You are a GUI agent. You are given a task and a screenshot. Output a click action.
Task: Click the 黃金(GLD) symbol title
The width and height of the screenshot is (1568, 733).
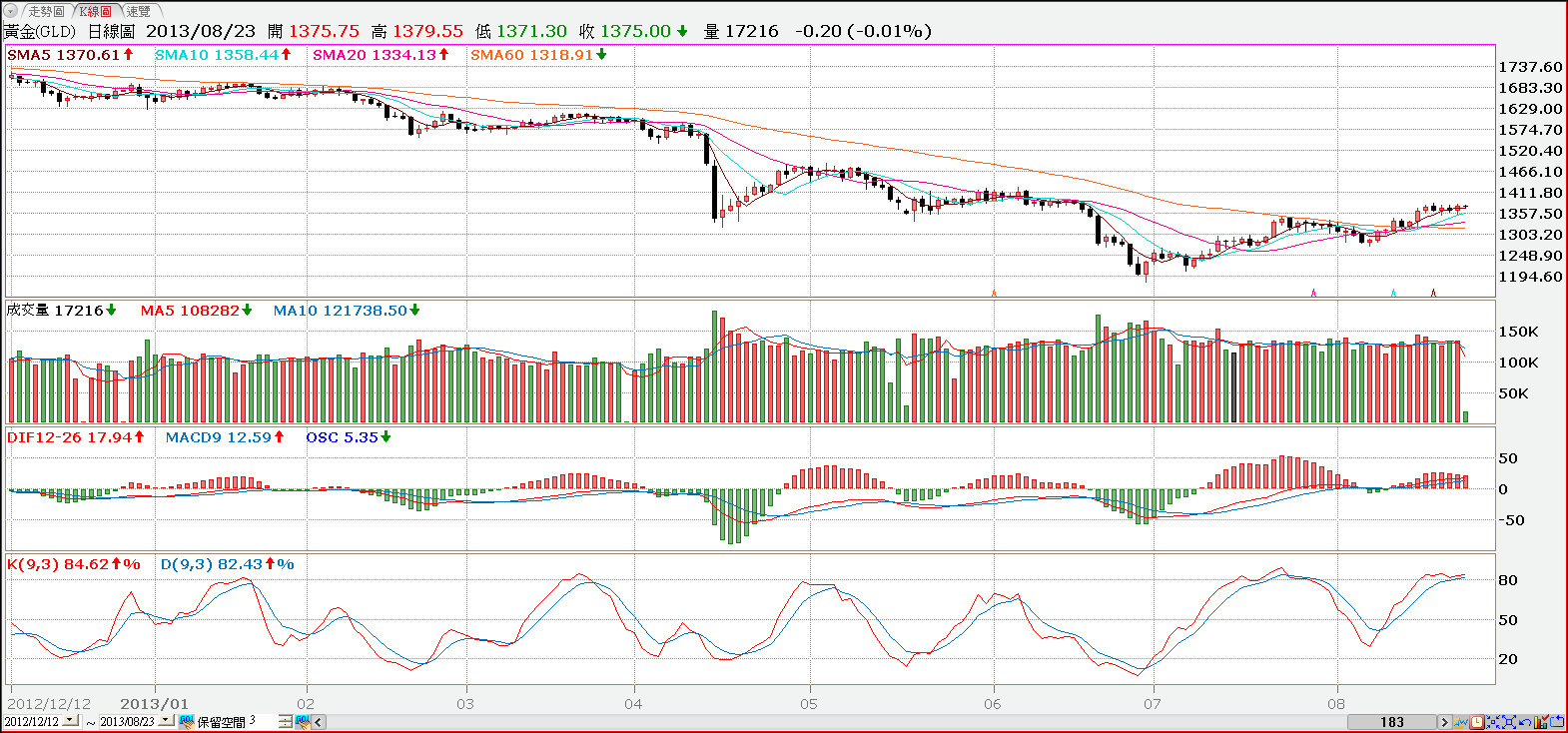40,32
